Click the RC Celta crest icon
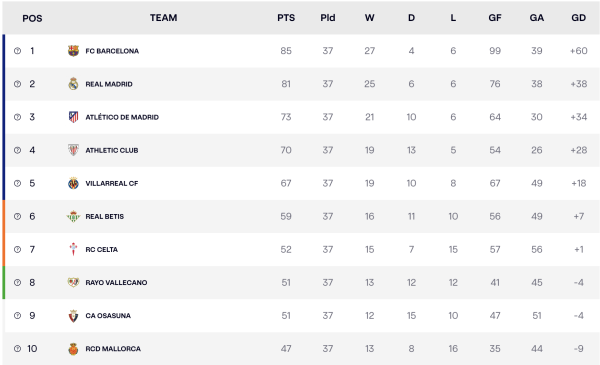Viewport: 600px width, 365px height. coord(73,249)
